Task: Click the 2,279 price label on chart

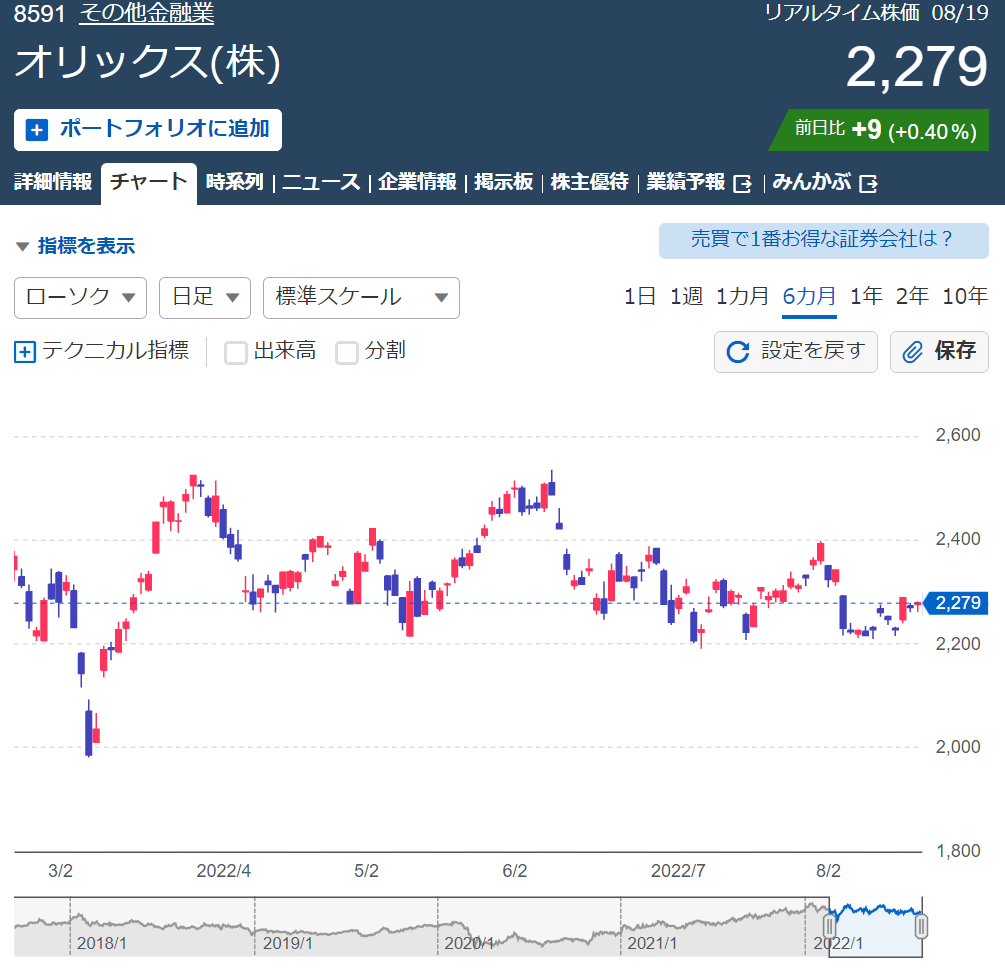Action: (x=956, y=603)
